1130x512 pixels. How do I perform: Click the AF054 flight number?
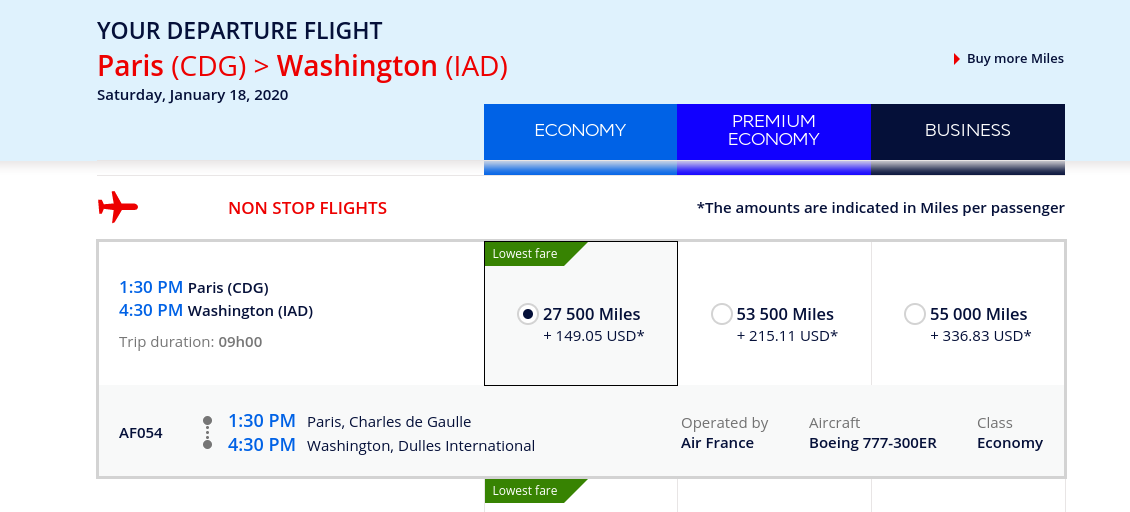[141, 433]
